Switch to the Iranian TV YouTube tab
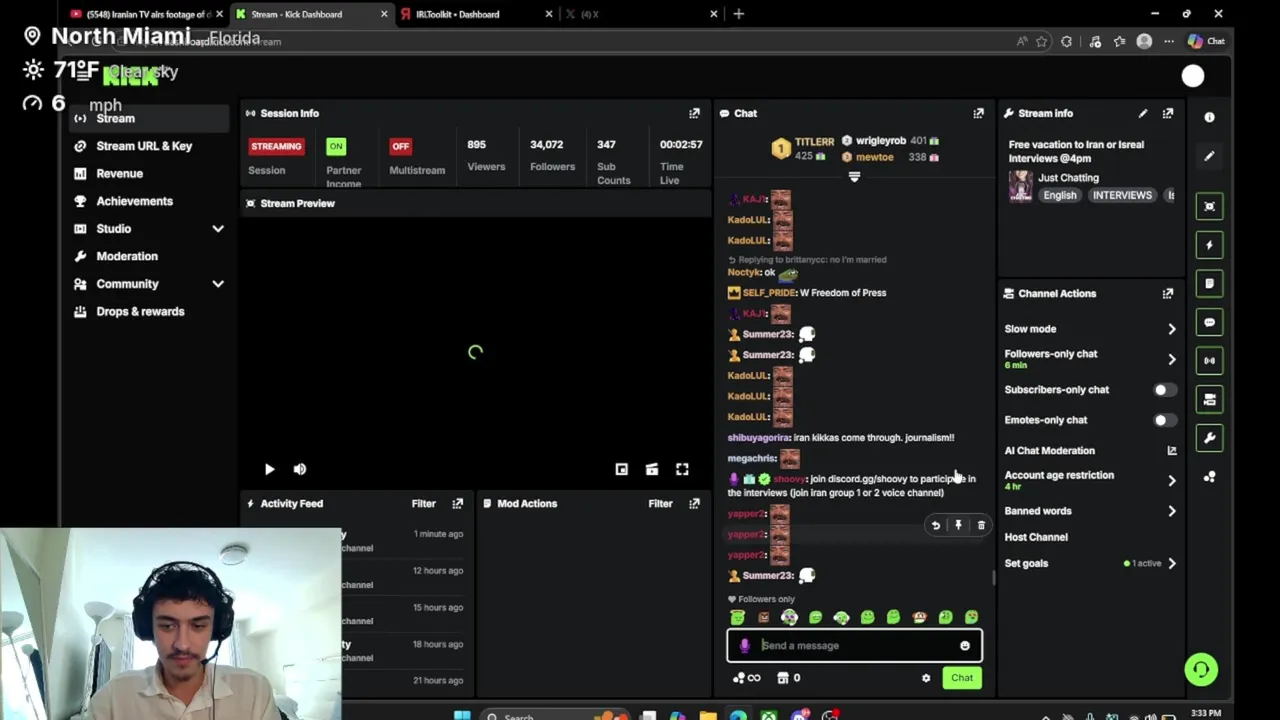The height and width of the screenshot is (720, 1280). pos(148,14)
